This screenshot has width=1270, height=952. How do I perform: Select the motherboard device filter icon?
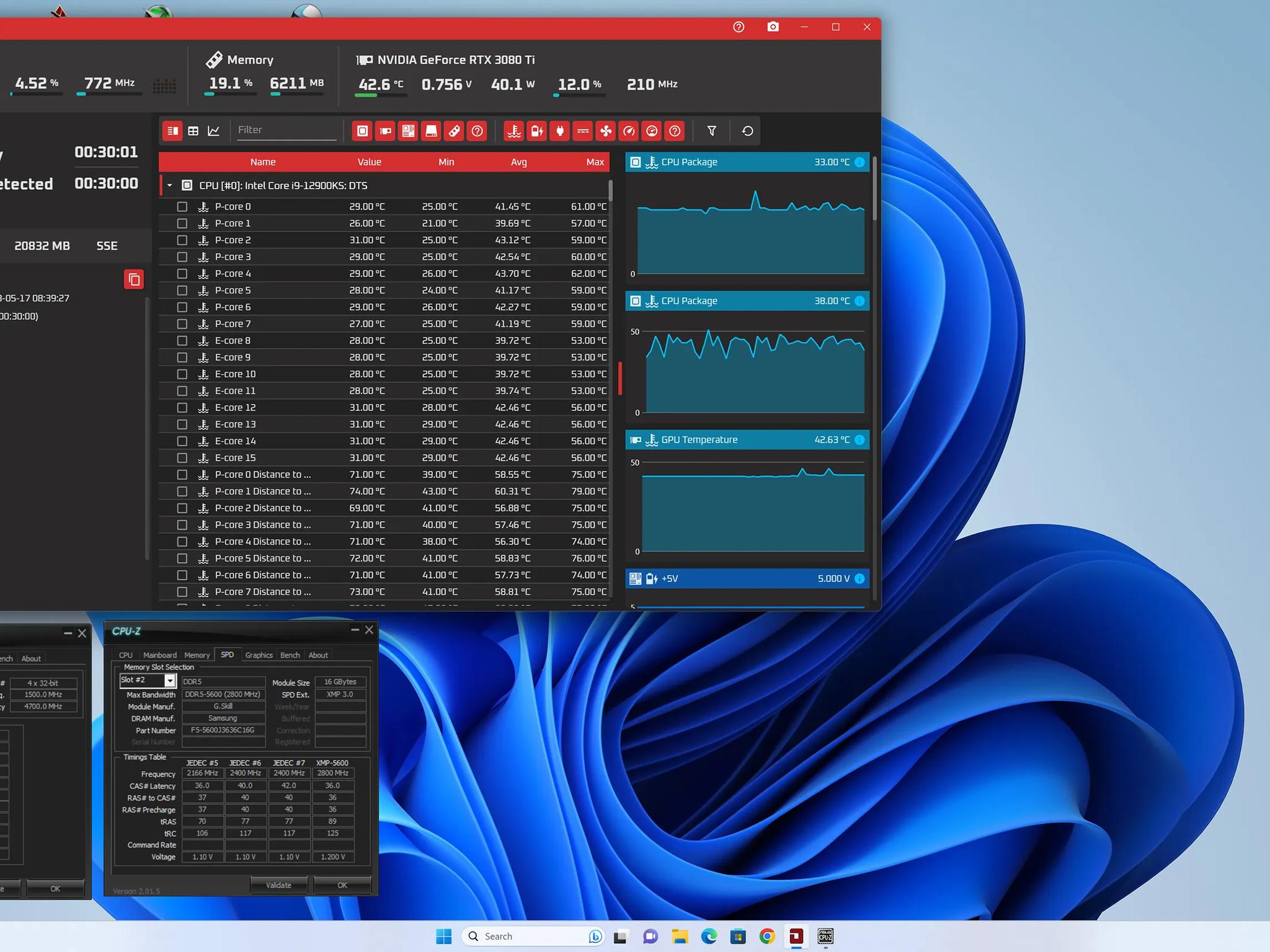408,131
